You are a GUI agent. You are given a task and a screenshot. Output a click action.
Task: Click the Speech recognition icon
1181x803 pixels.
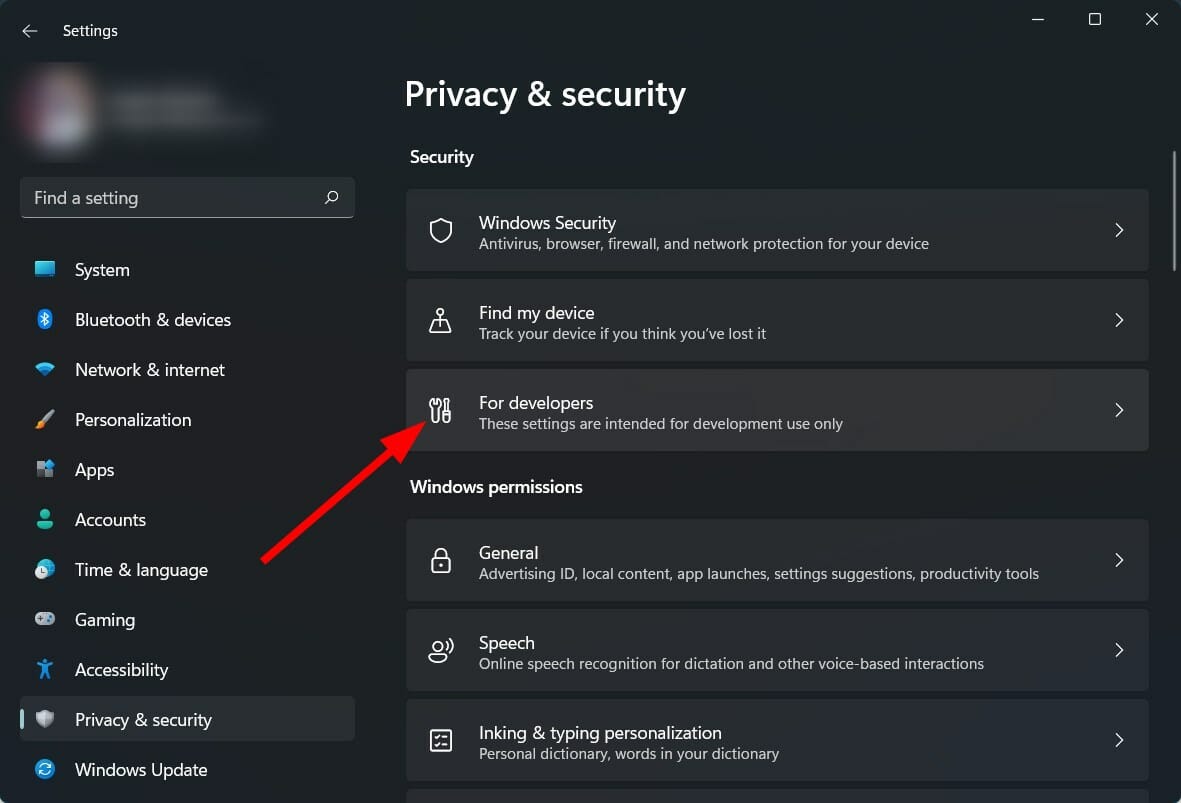[x=441, y=651]
